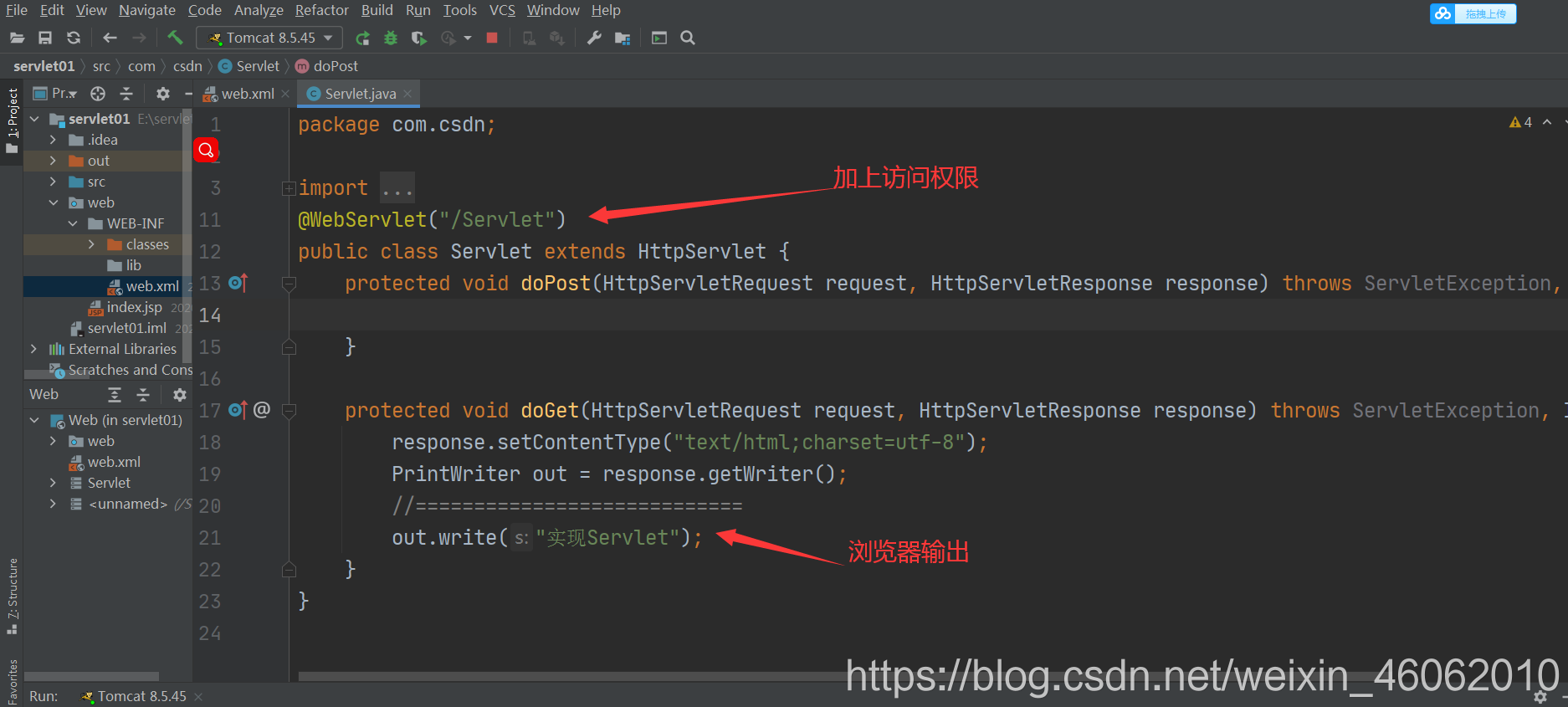Open Project panel gear options

coord(163,93)
